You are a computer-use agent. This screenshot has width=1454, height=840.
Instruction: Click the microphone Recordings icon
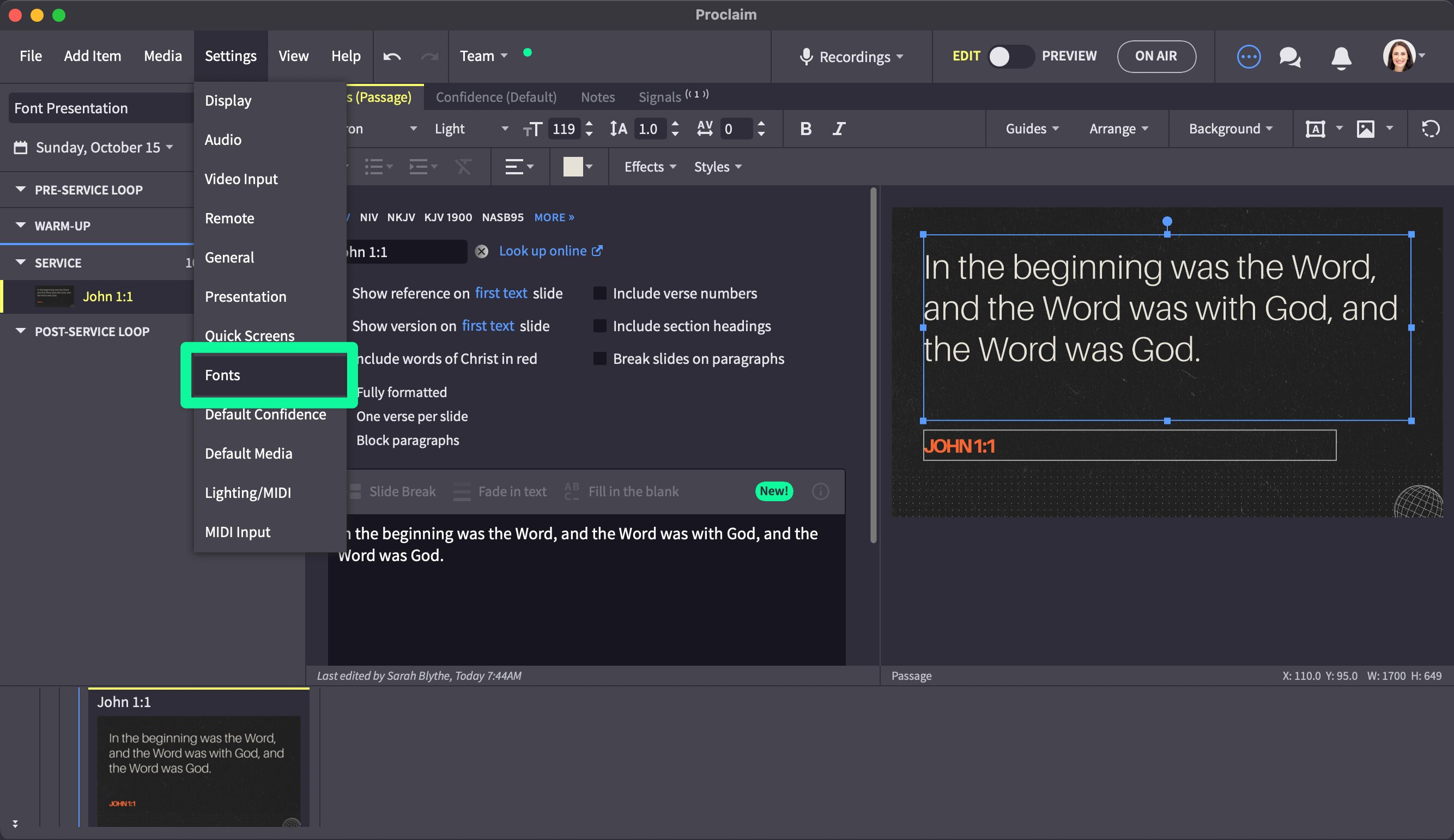806,56
